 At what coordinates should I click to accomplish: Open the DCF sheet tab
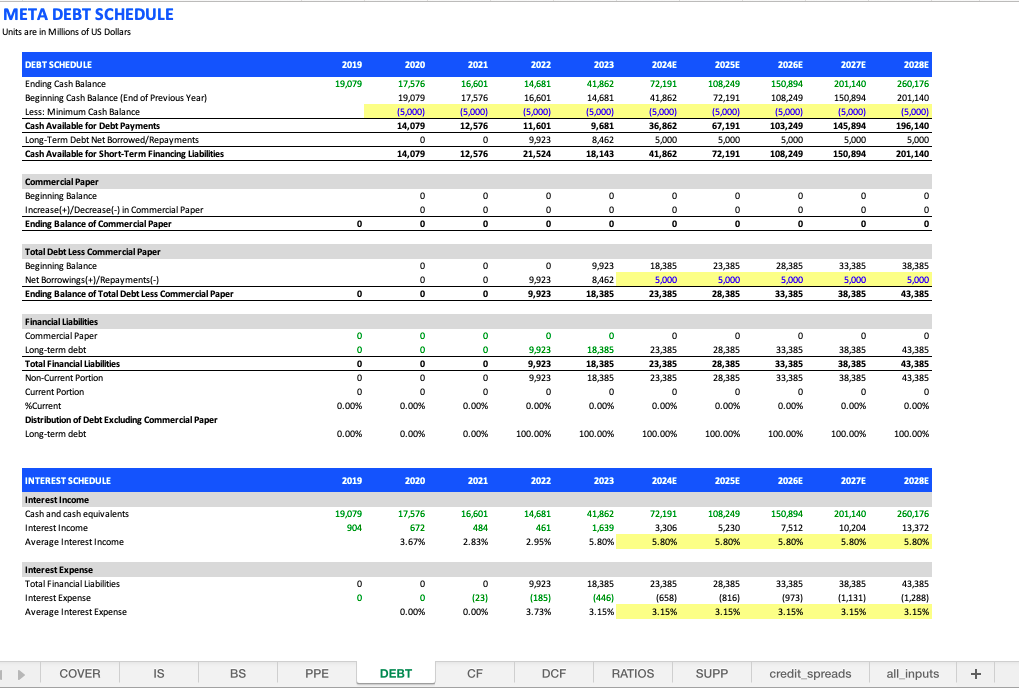pyautogui.click(x=554, y=674)
